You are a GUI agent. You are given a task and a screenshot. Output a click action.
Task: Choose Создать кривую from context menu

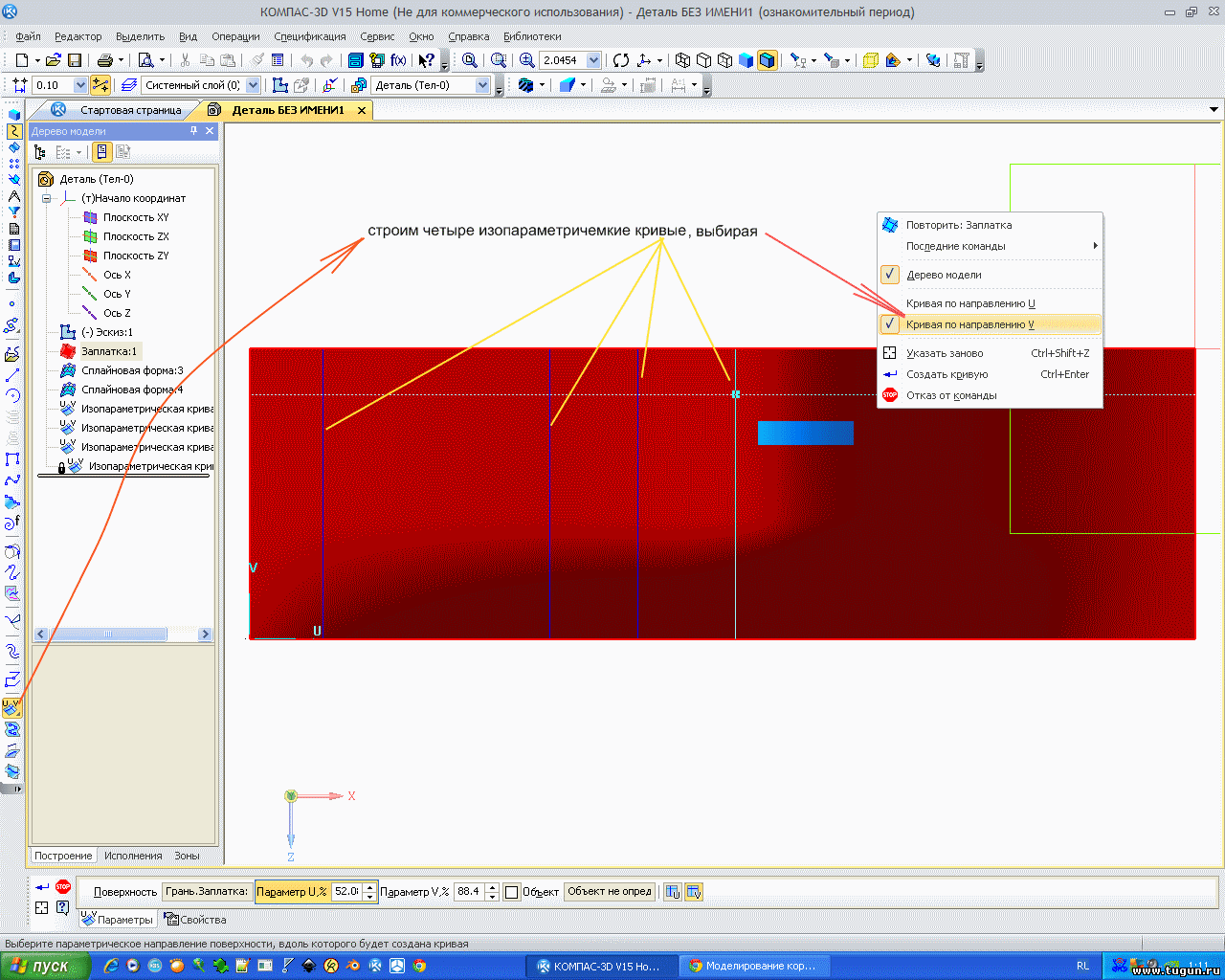pyautogui.click(x=990, y=374)
